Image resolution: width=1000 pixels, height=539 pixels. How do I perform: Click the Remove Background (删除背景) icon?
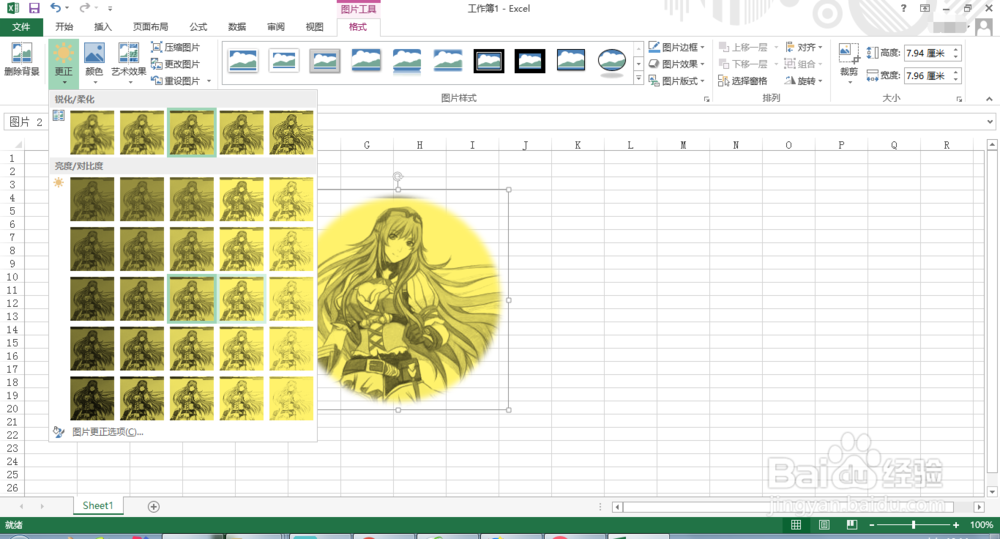[22, 59]
